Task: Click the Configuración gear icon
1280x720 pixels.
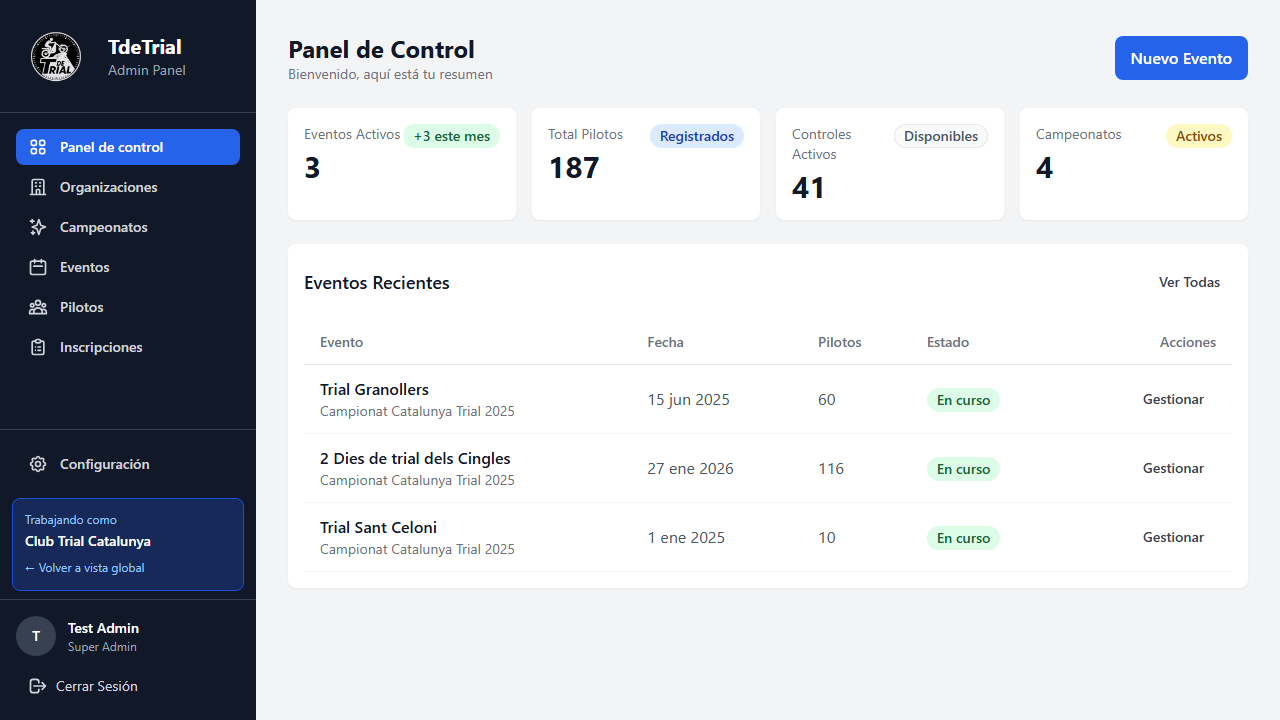Action: click(38, 464)
